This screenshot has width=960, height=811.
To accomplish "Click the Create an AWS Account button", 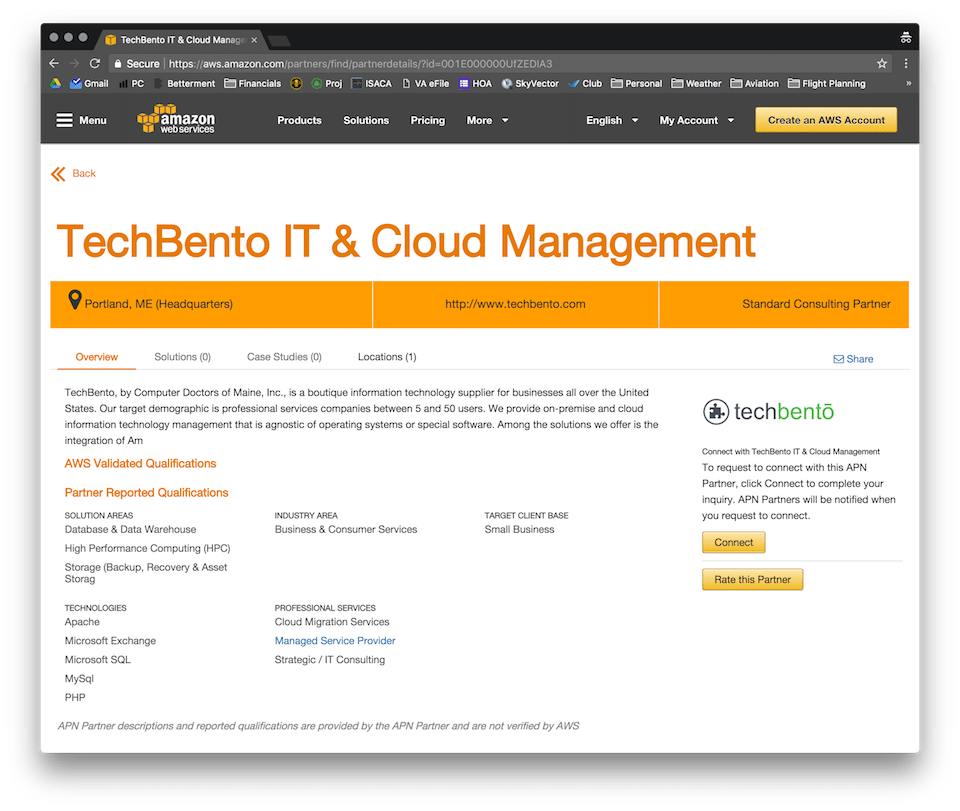I will (826, 120).
